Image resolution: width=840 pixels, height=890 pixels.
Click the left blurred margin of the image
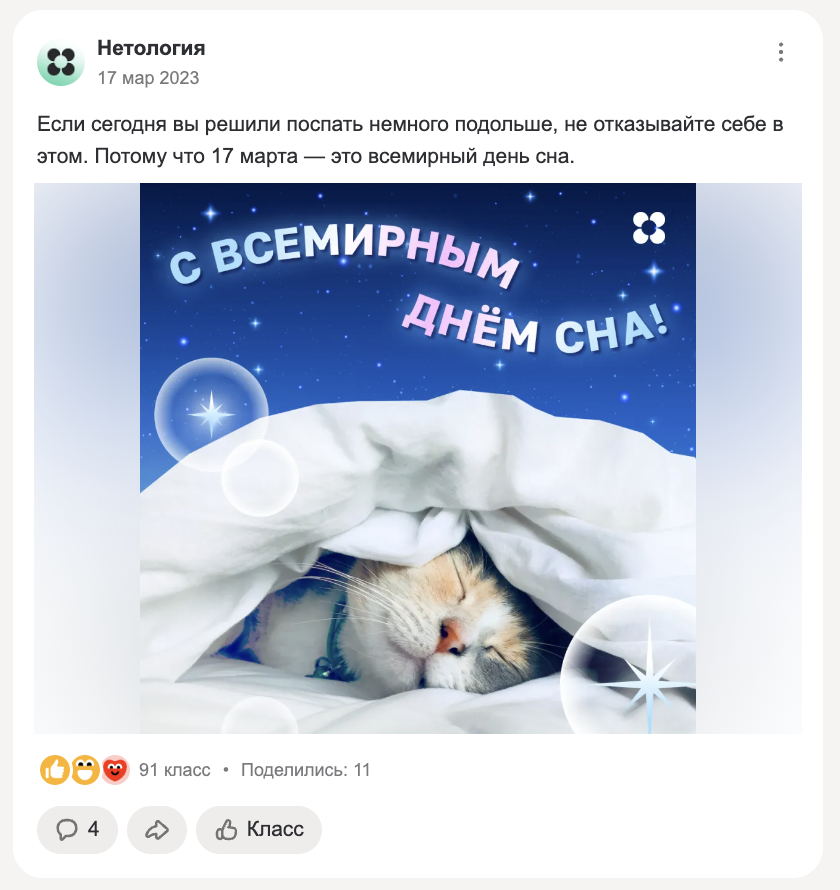pyautogui.click(x=87, y=458)
